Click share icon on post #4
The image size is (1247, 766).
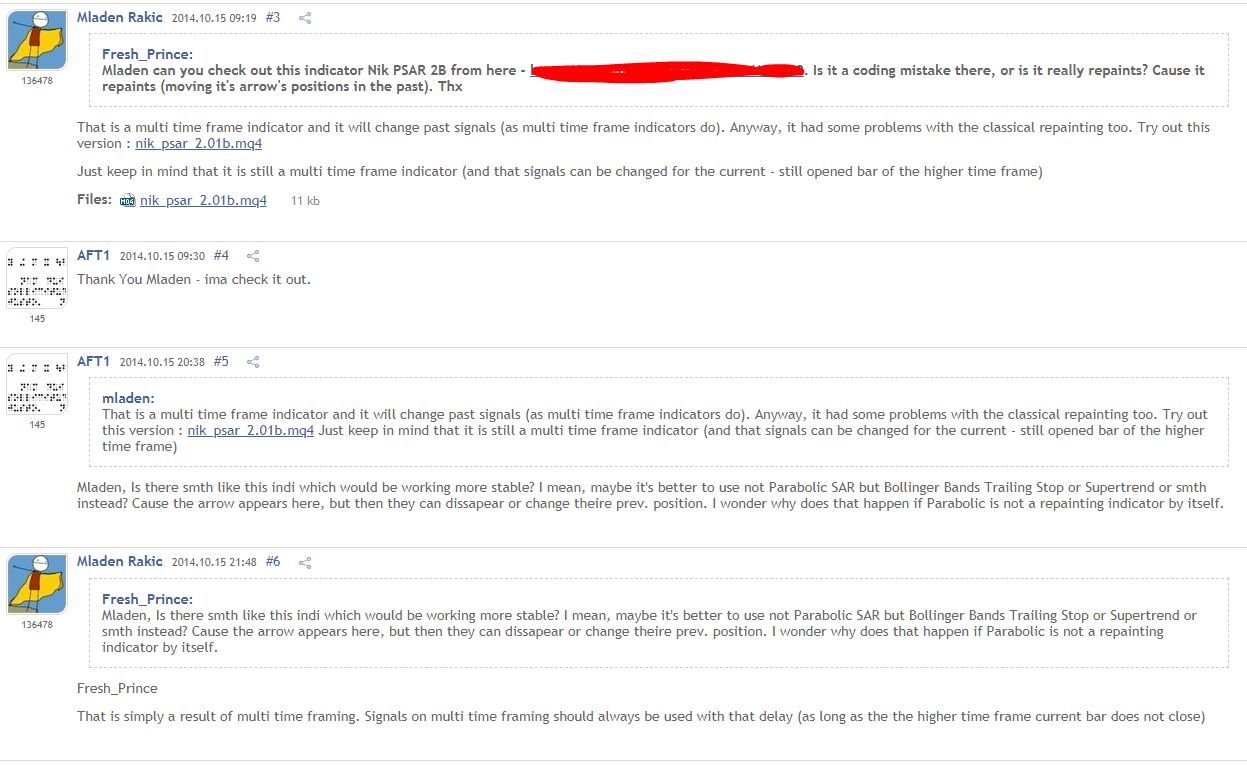pyautogui.click(x=253, y=256)
